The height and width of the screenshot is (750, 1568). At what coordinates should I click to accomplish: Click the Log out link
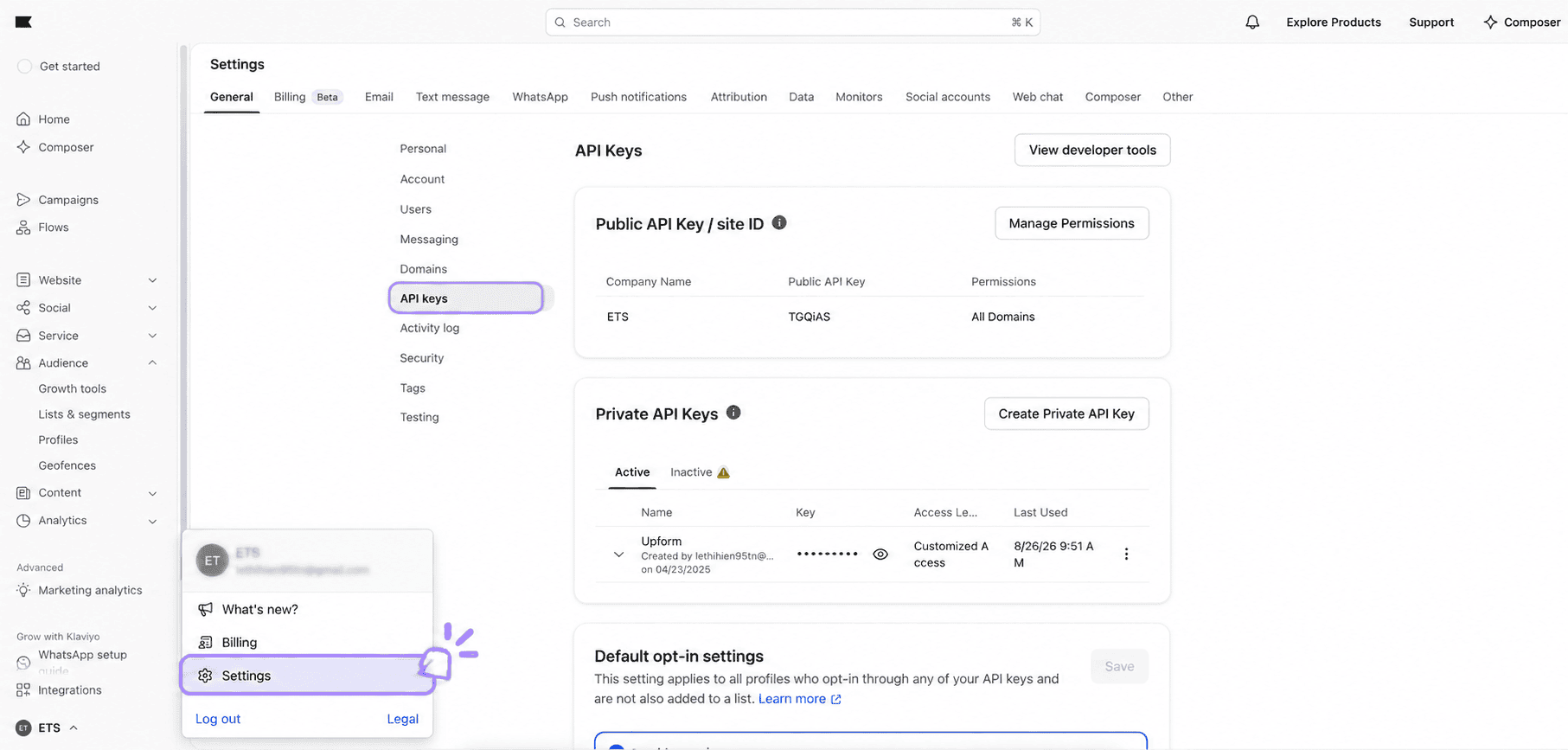point(218,719)
